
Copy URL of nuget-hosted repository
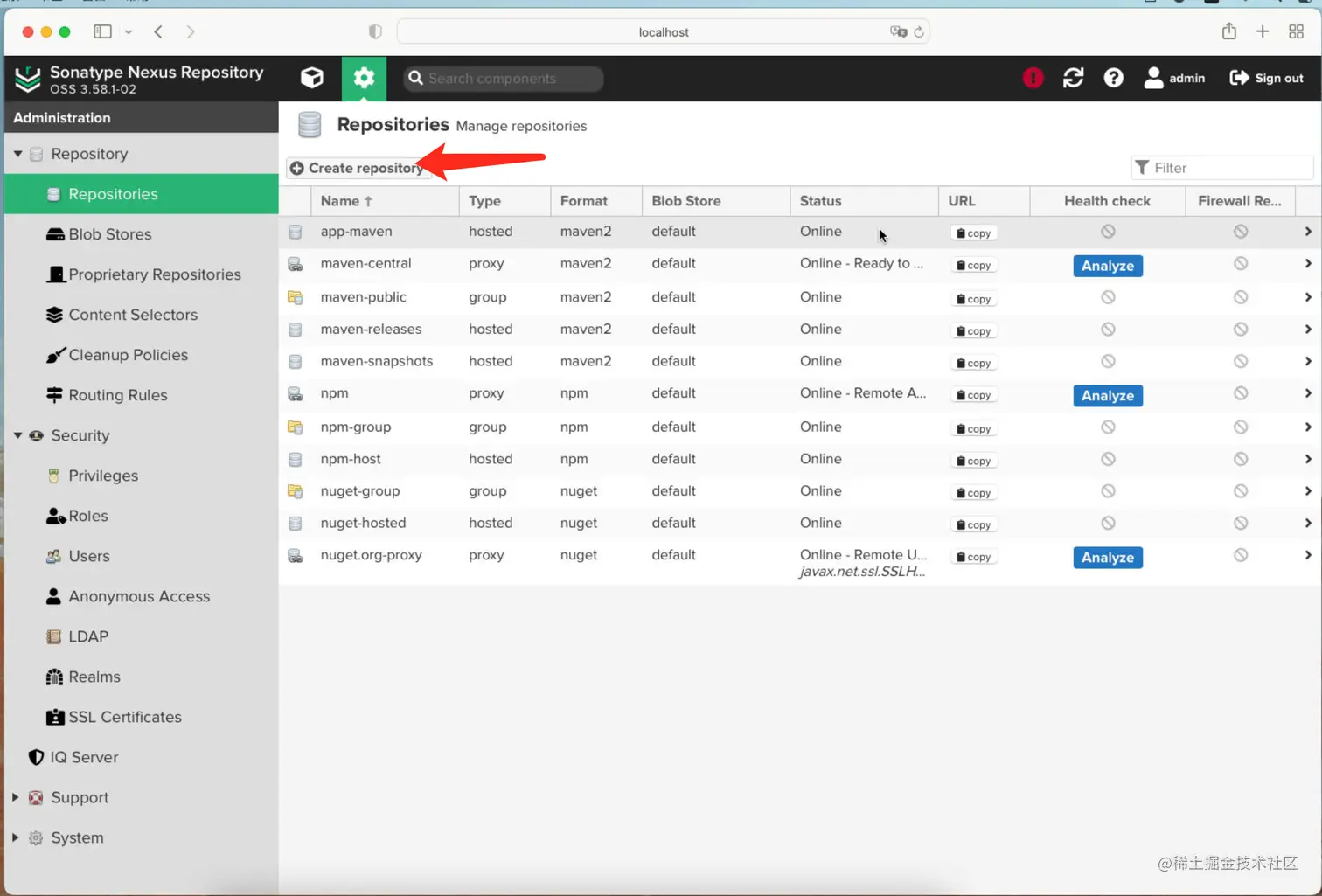974,524
